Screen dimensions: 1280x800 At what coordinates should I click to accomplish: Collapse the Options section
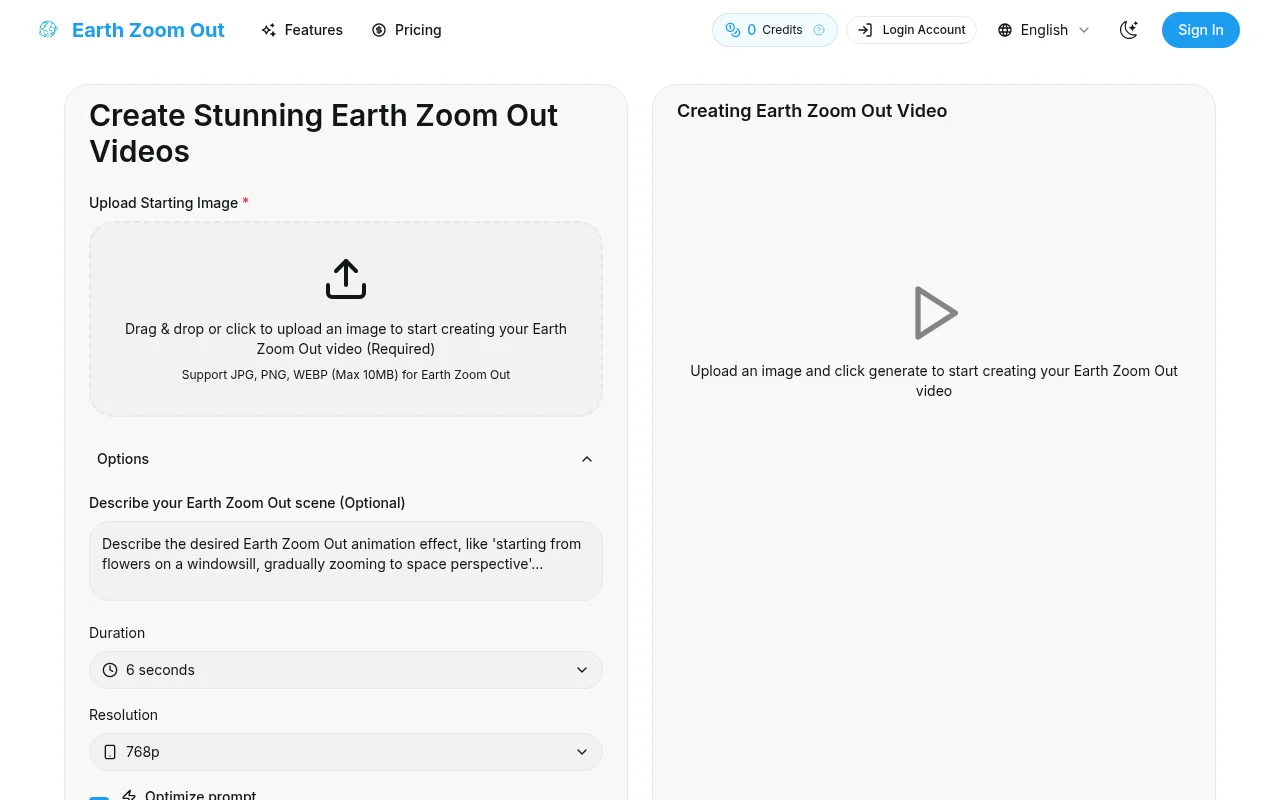click(346, 459)
